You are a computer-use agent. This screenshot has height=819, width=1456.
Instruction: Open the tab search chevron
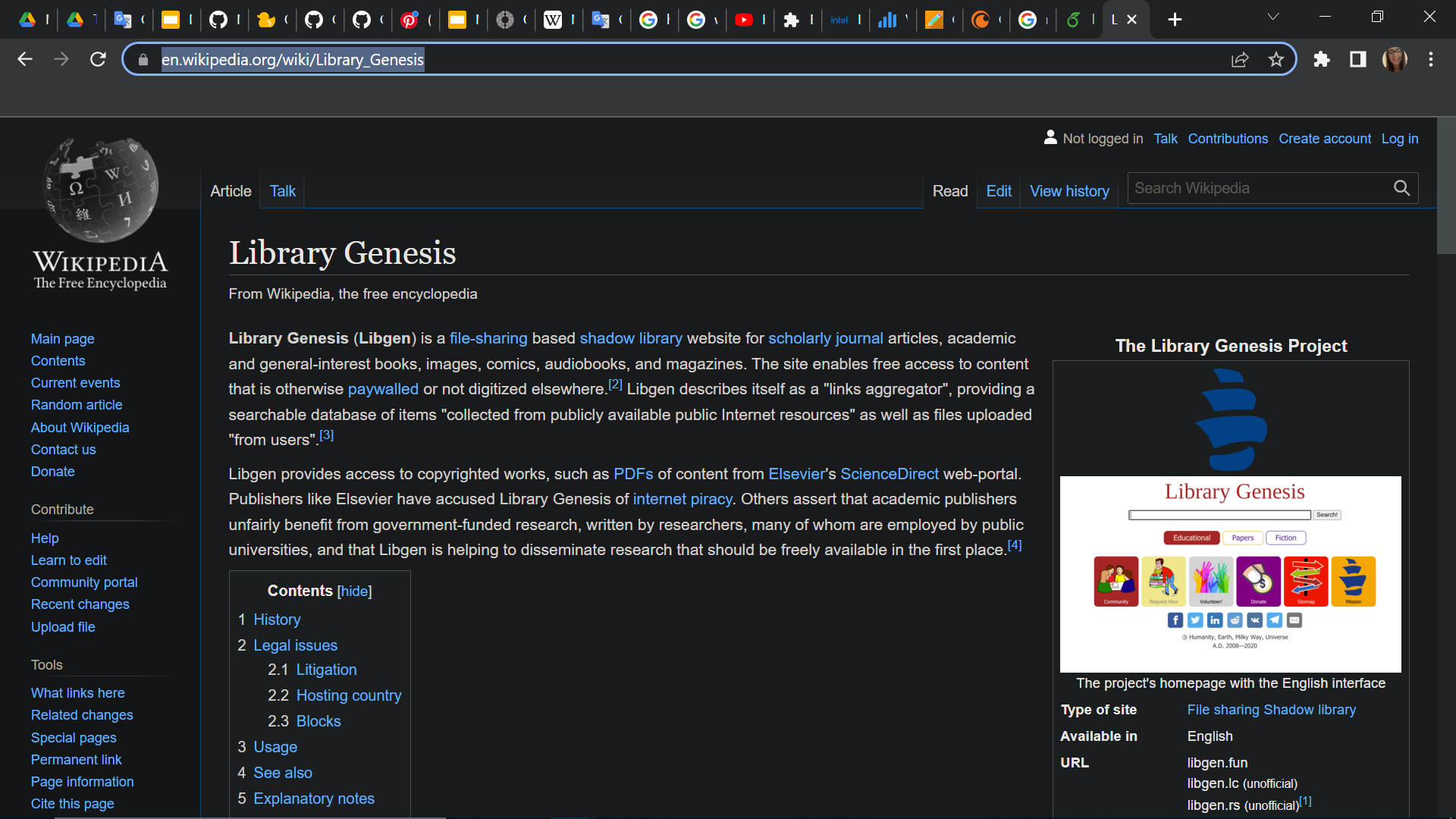point(1273,16)
